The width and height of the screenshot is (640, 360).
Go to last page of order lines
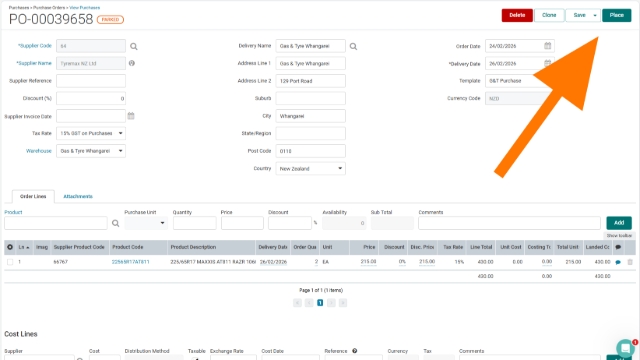click(343, 303)
